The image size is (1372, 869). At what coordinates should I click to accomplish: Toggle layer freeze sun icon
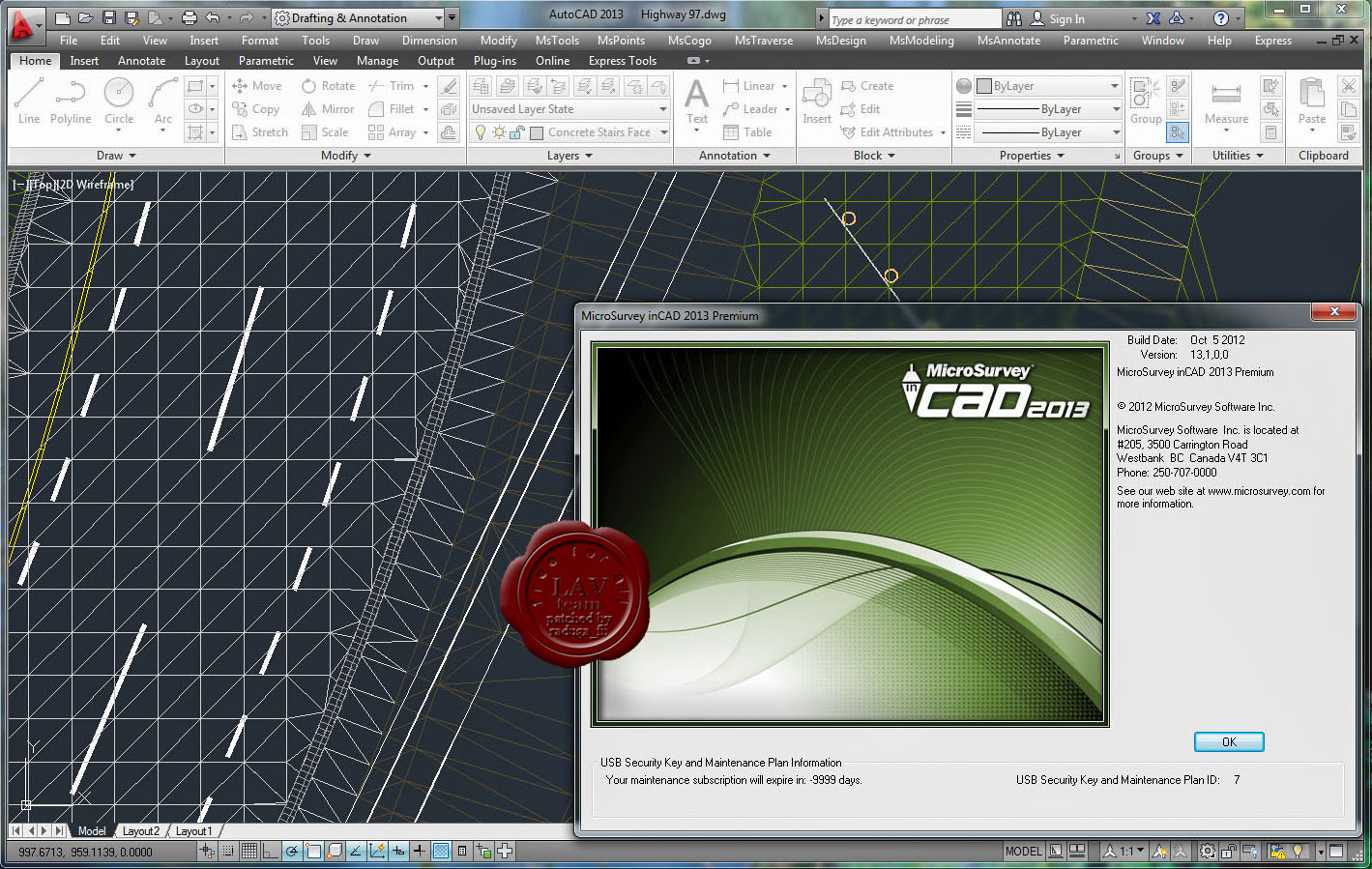tap(499, 132)
